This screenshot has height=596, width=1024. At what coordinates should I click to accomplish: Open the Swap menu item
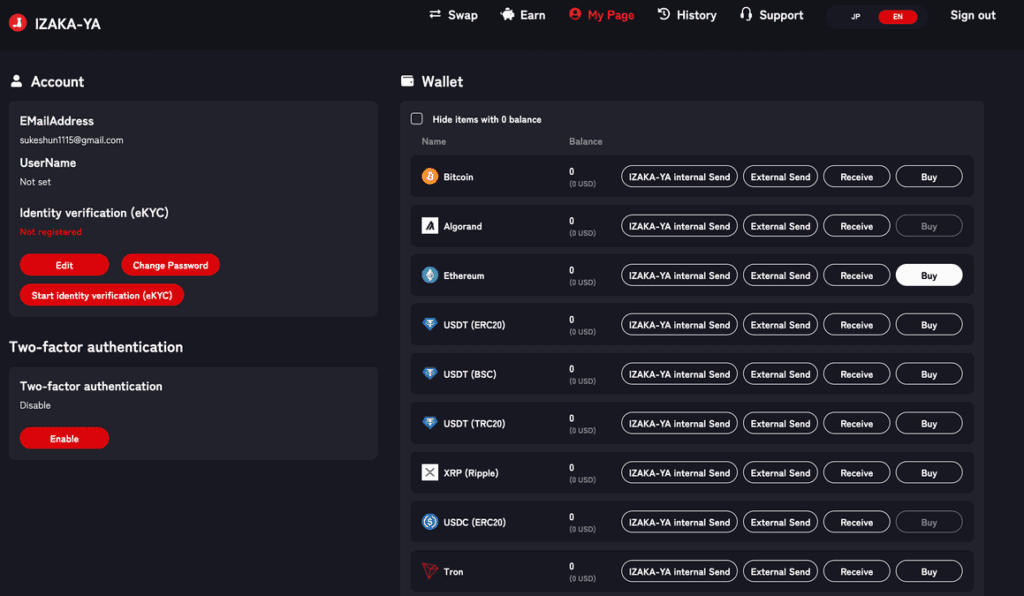point(453,14)
